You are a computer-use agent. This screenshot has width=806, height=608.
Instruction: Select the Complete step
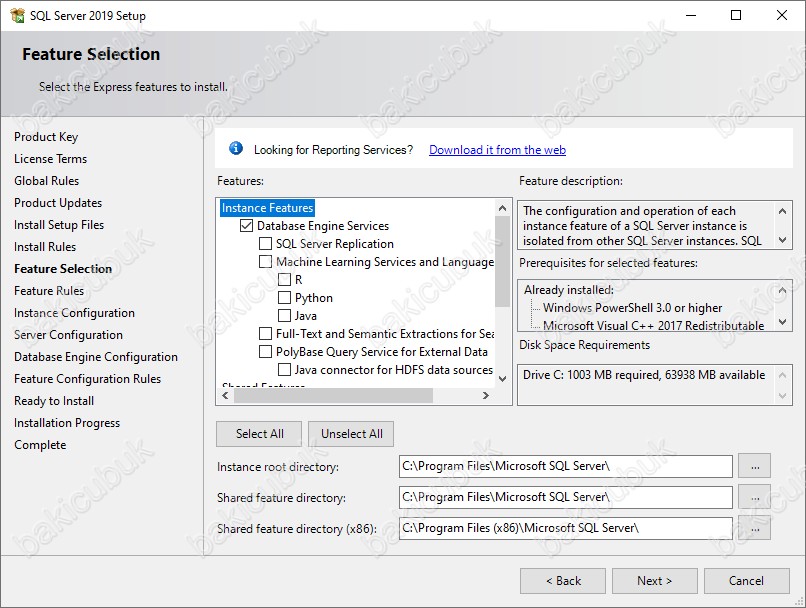coord(40,445)
